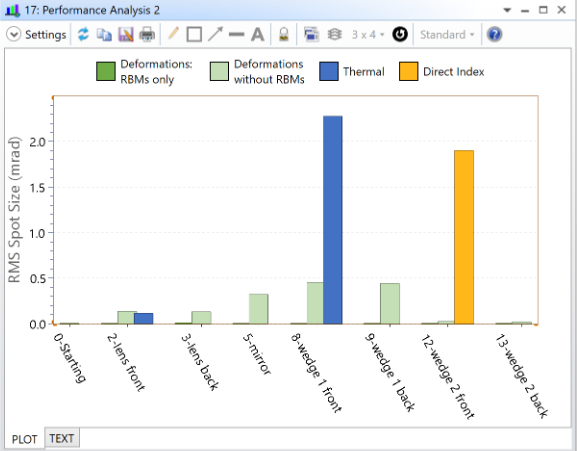The height and width of the screenshot is (451, 578).
Task: Click the clone window icon
Action: point(311,35)
